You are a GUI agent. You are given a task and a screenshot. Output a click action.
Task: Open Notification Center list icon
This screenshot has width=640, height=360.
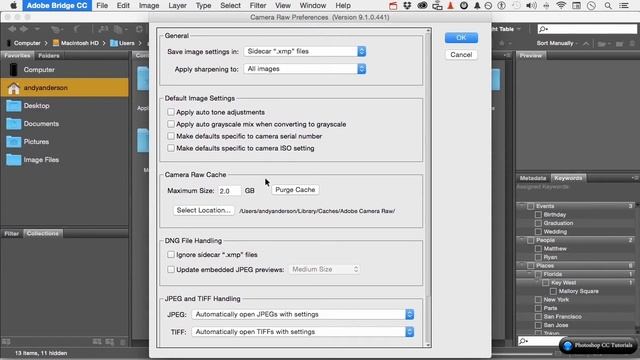pos(624,6)
